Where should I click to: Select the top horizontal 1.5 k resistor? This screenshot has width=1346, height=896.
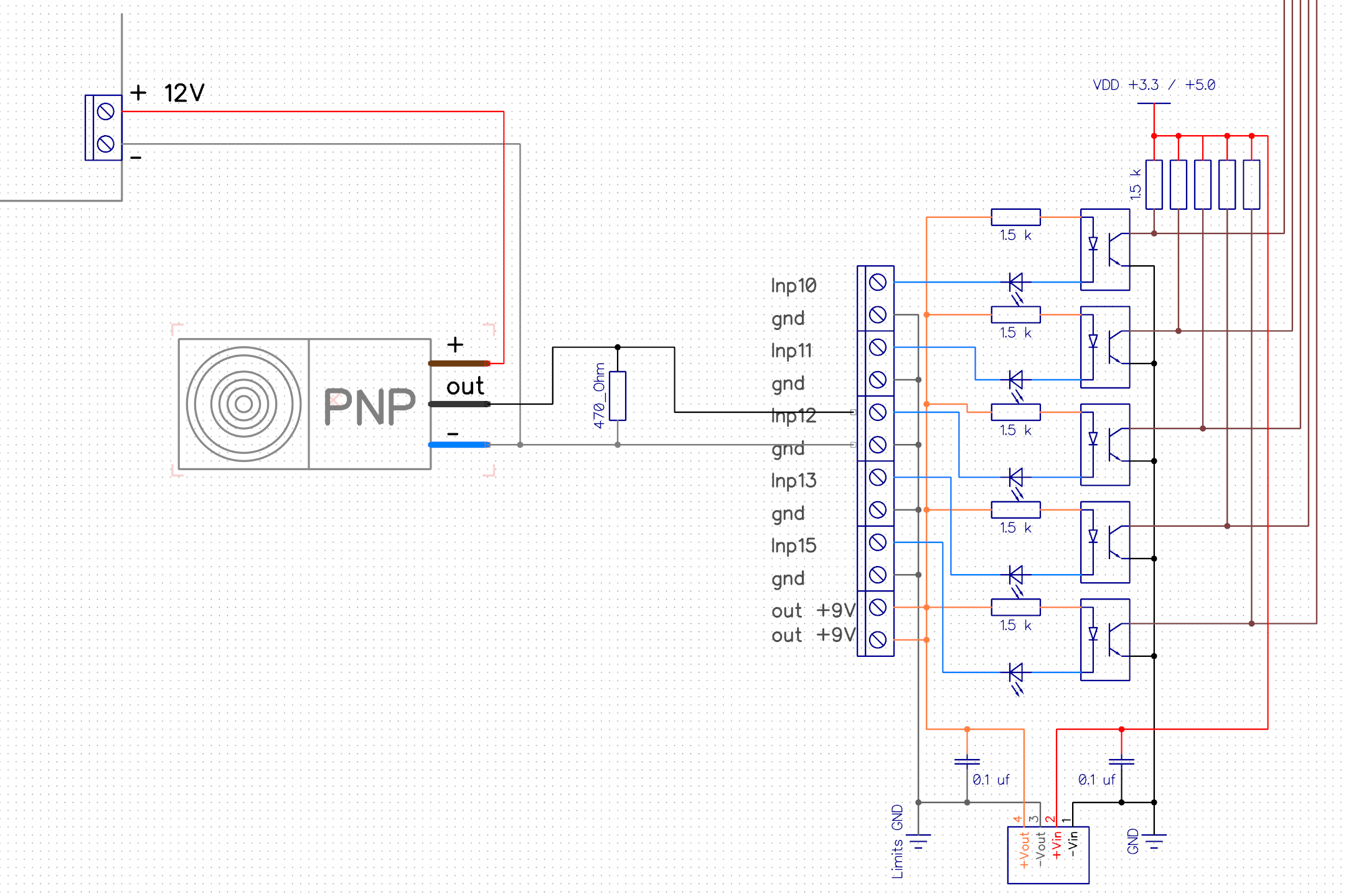click(x=1015, y=217)
